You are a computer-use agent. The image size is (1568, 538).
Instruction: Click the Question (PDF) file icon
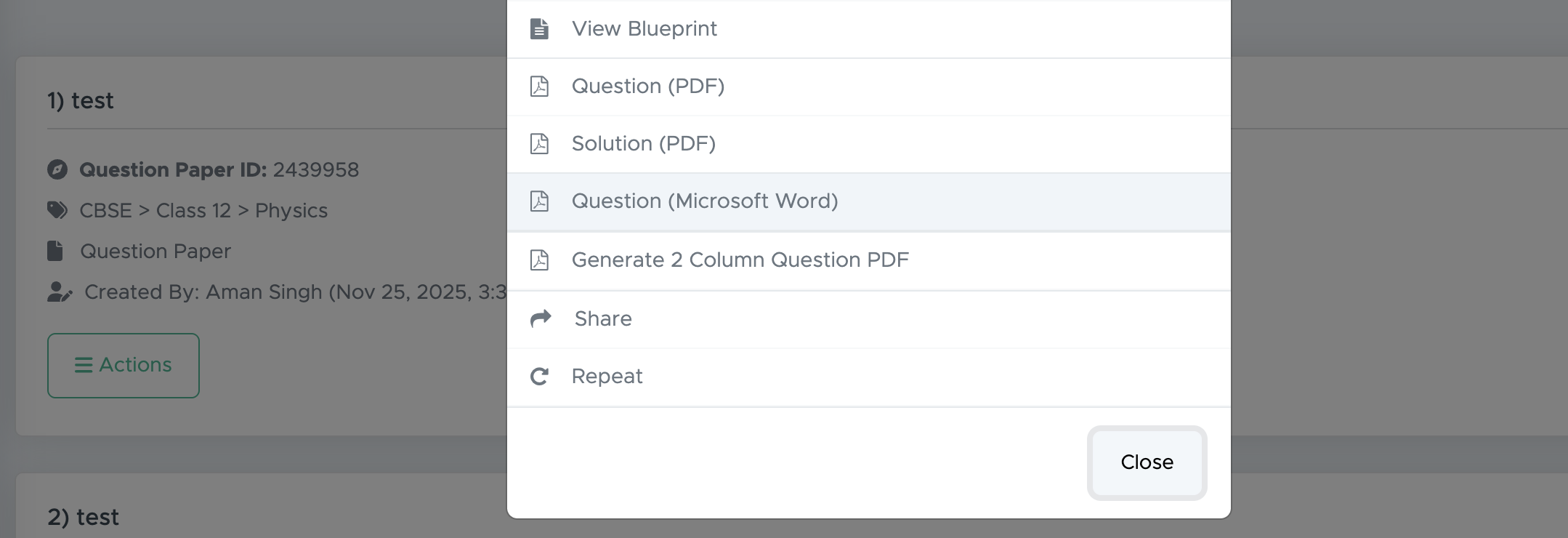click(539, 87)
